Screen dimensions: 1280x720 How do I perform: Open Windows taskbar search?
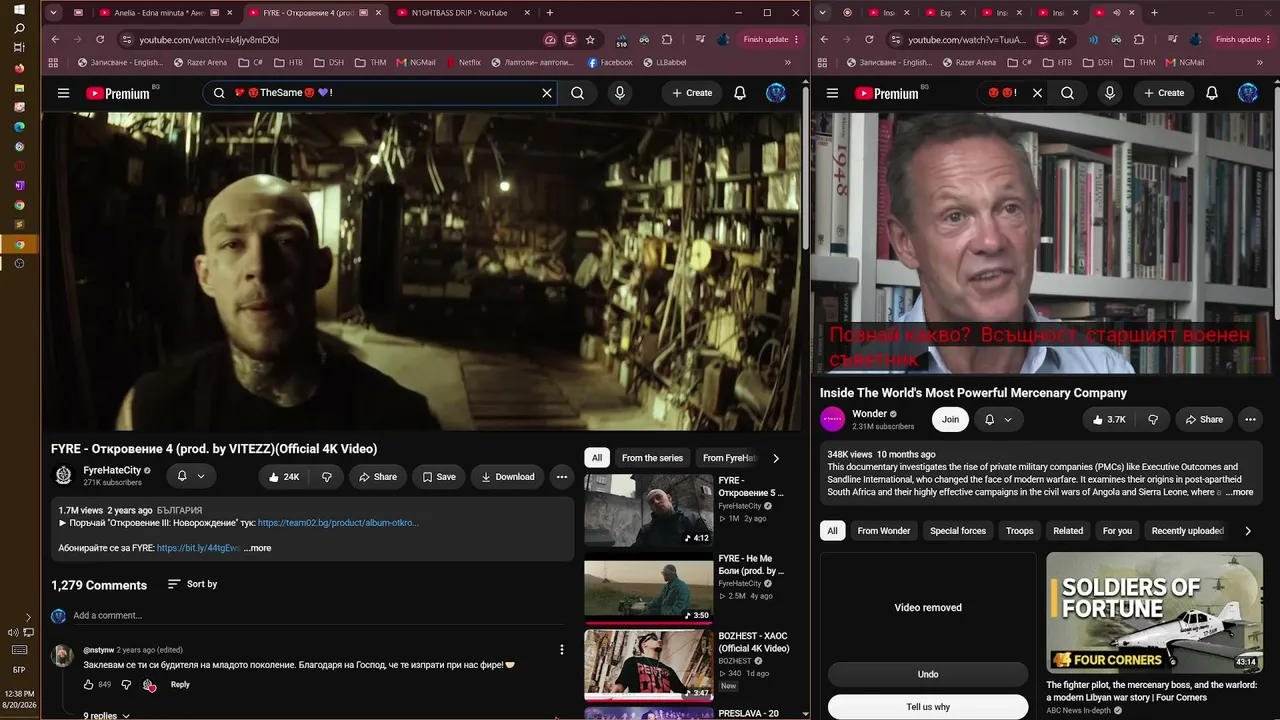point(19,29)
